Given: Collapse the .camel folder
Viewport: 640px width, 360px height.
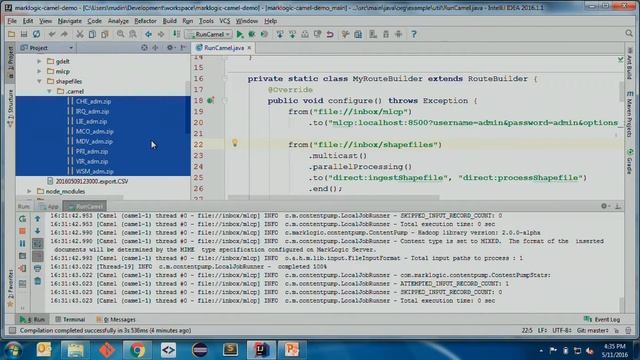Looking at the screenshot, I should [x=49, y=91].
